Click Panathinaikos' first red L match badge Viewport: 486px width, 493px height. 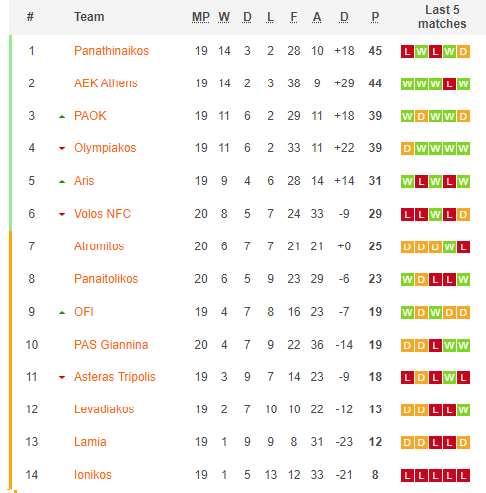(x=407, y=52)
